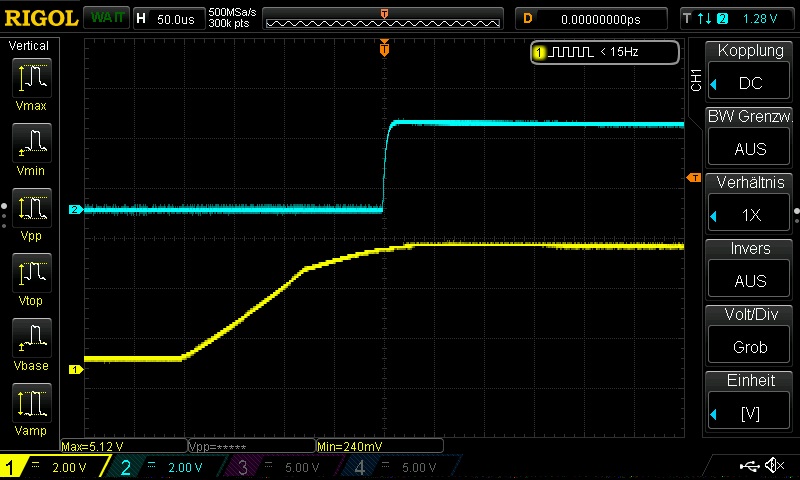Toggle the muted speaker icon

click(x=775, y=465)
